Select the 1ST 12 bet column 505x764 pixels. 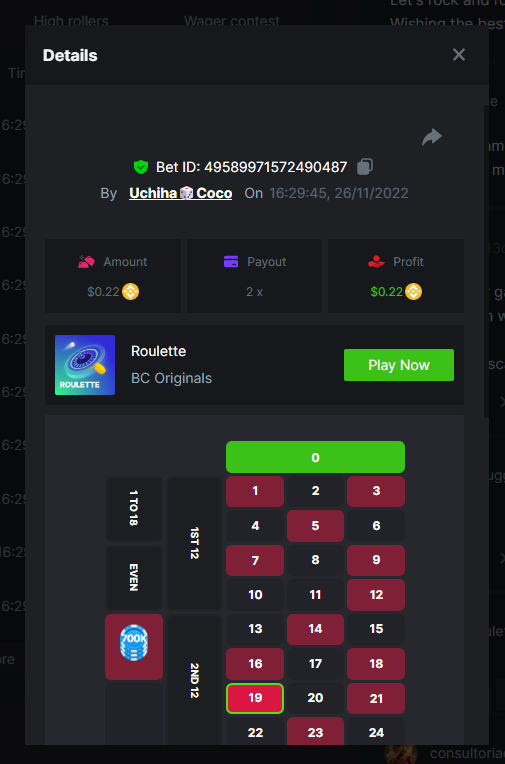pos(194,543)
